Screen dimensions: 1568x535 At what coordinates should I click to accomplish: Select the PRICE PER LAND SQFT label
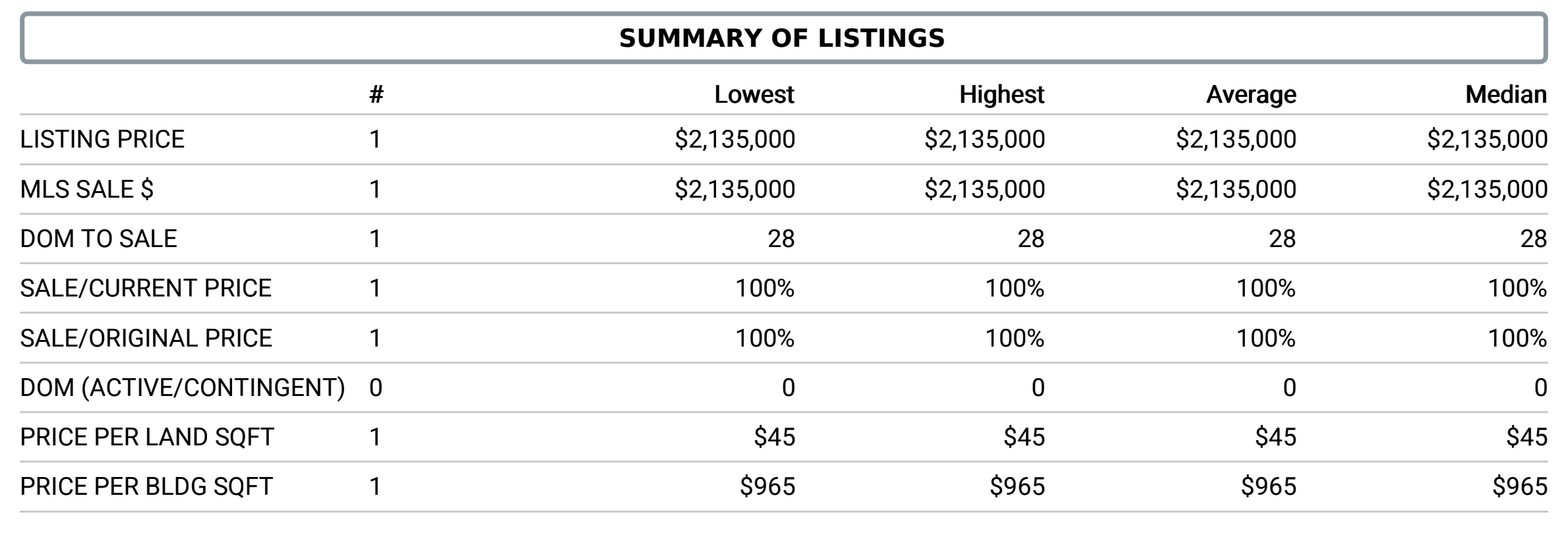[147, 437]
